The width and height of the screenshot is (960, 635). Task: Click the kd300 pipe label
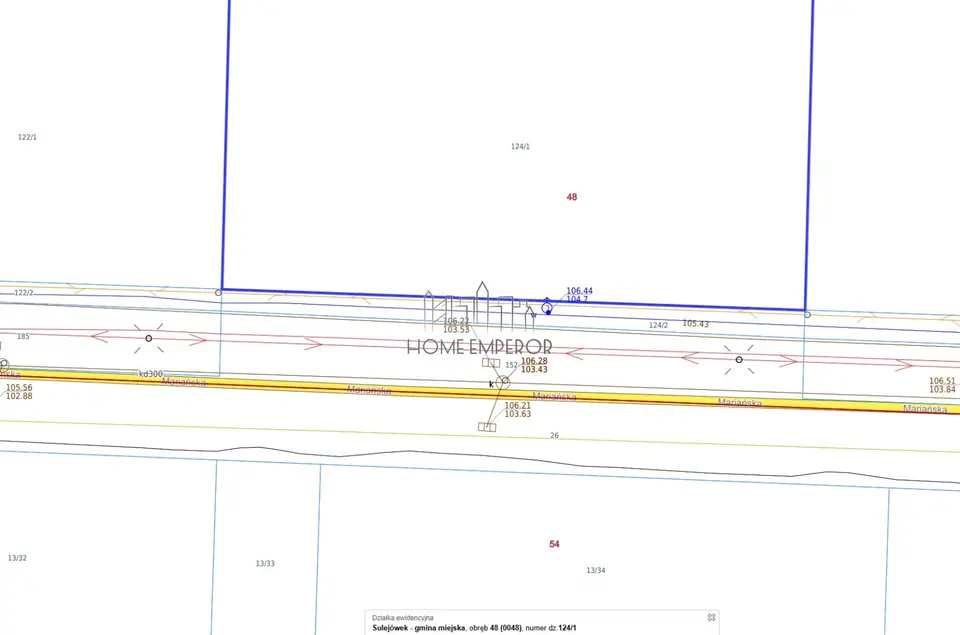[151, 374]
